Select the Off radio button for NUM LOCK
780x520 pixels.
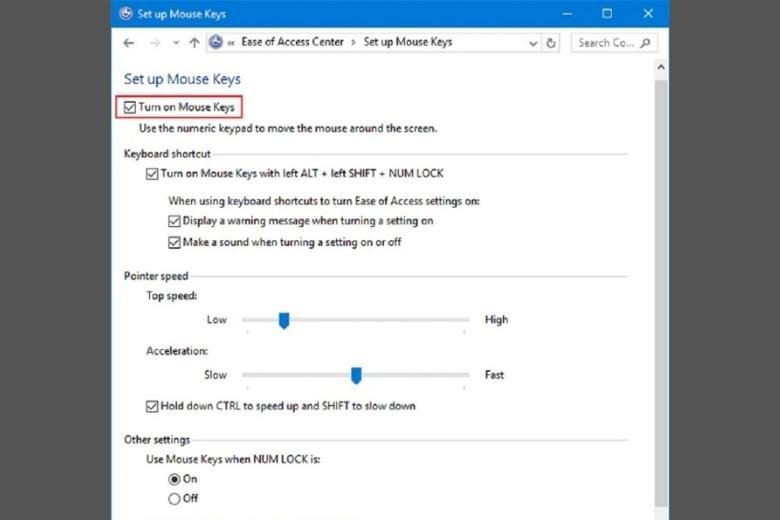tap(174, 498)
